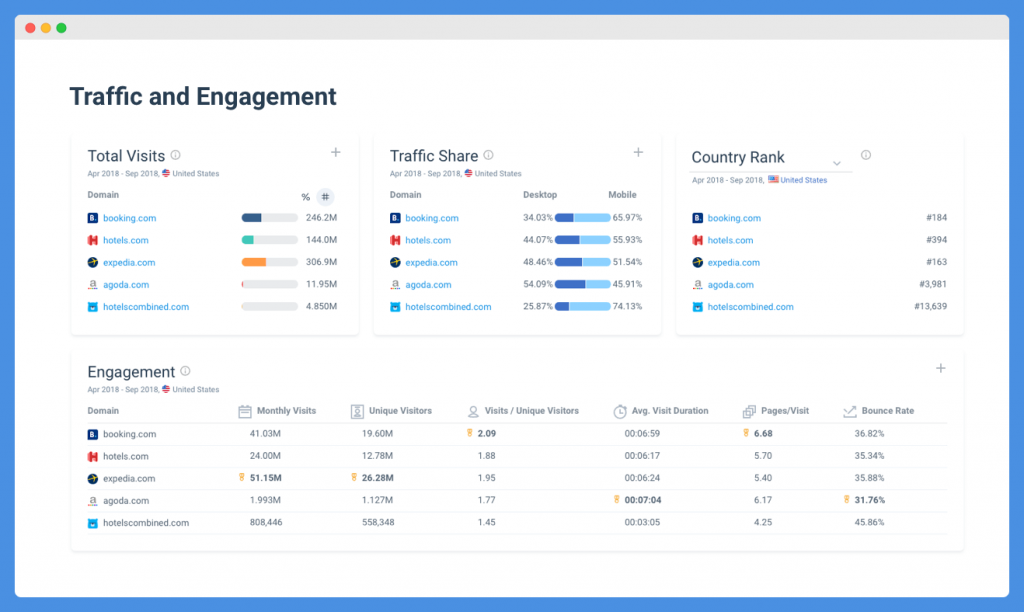This screenshot has height=612, width=1024.
Task: Click the Traffic Share info icon
Action: point(488,155)
